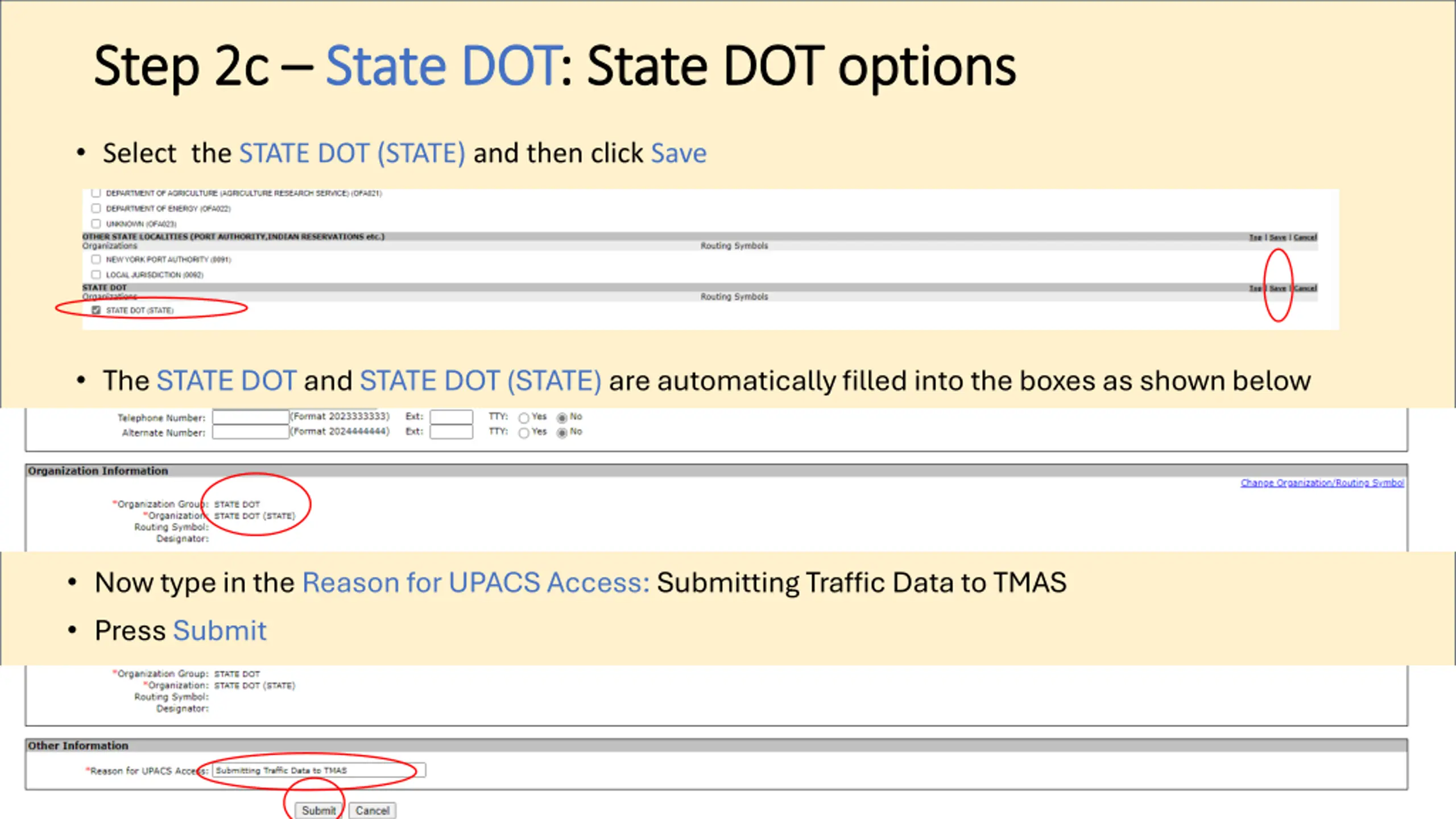Viewport: 1456px width, 819px height.
Task: Select TTY No radio for Alternate Number
Action: (562, 433)
